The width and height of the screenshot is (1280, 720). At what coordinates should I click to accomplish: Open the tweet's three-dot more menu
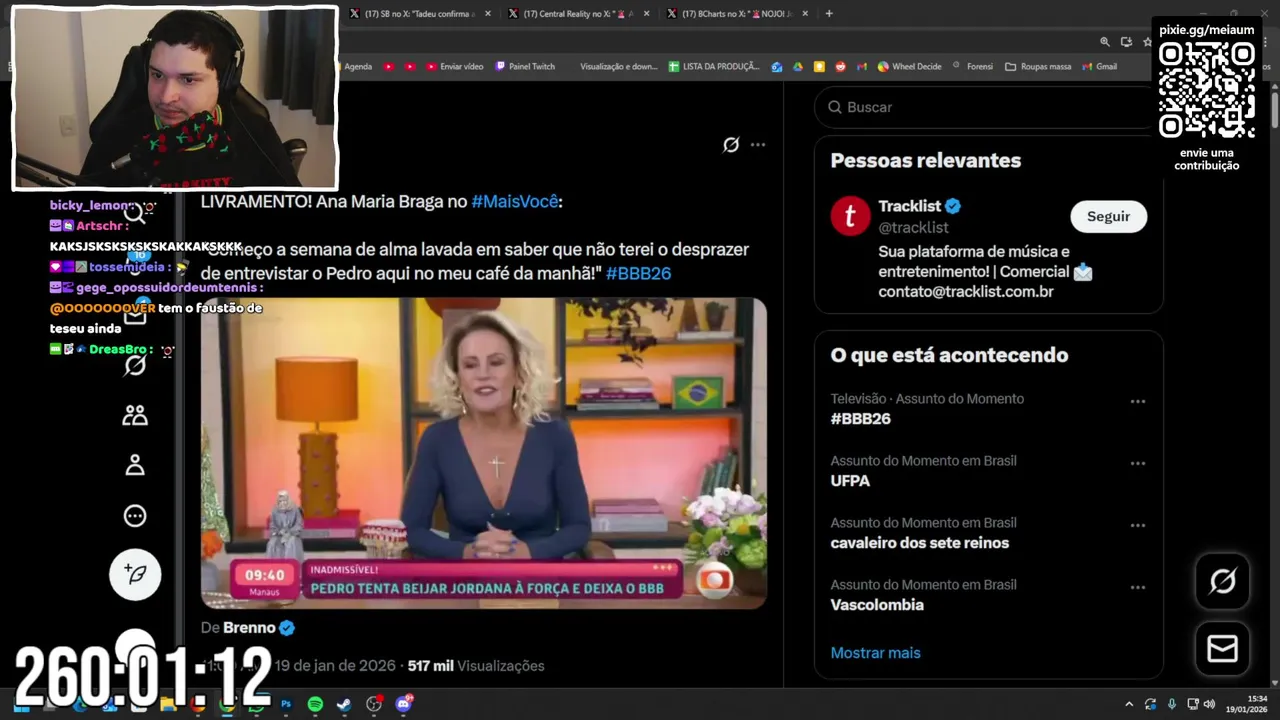[758, 145]
